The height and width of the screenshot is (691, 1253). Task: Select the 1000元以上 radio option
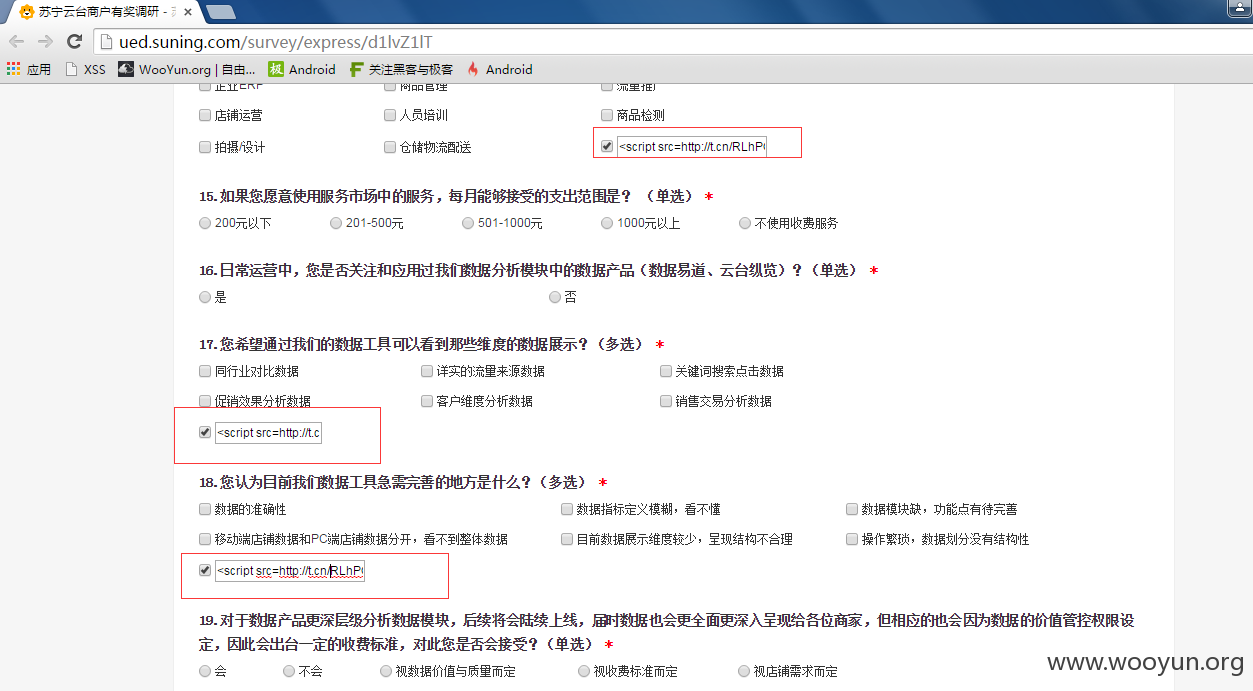607,223
